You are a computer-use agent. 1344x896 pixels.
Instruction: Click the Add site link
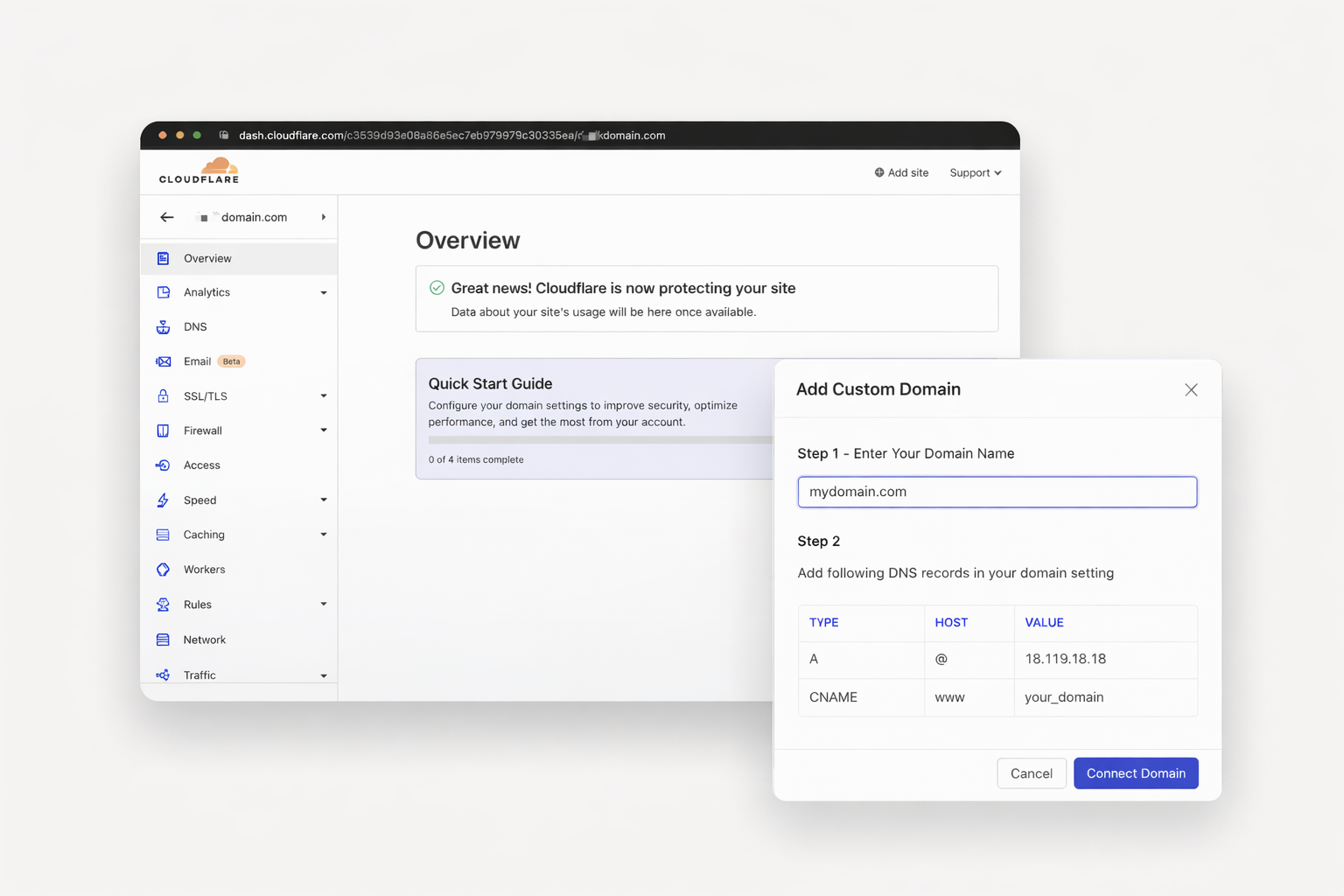pos(901,173)
